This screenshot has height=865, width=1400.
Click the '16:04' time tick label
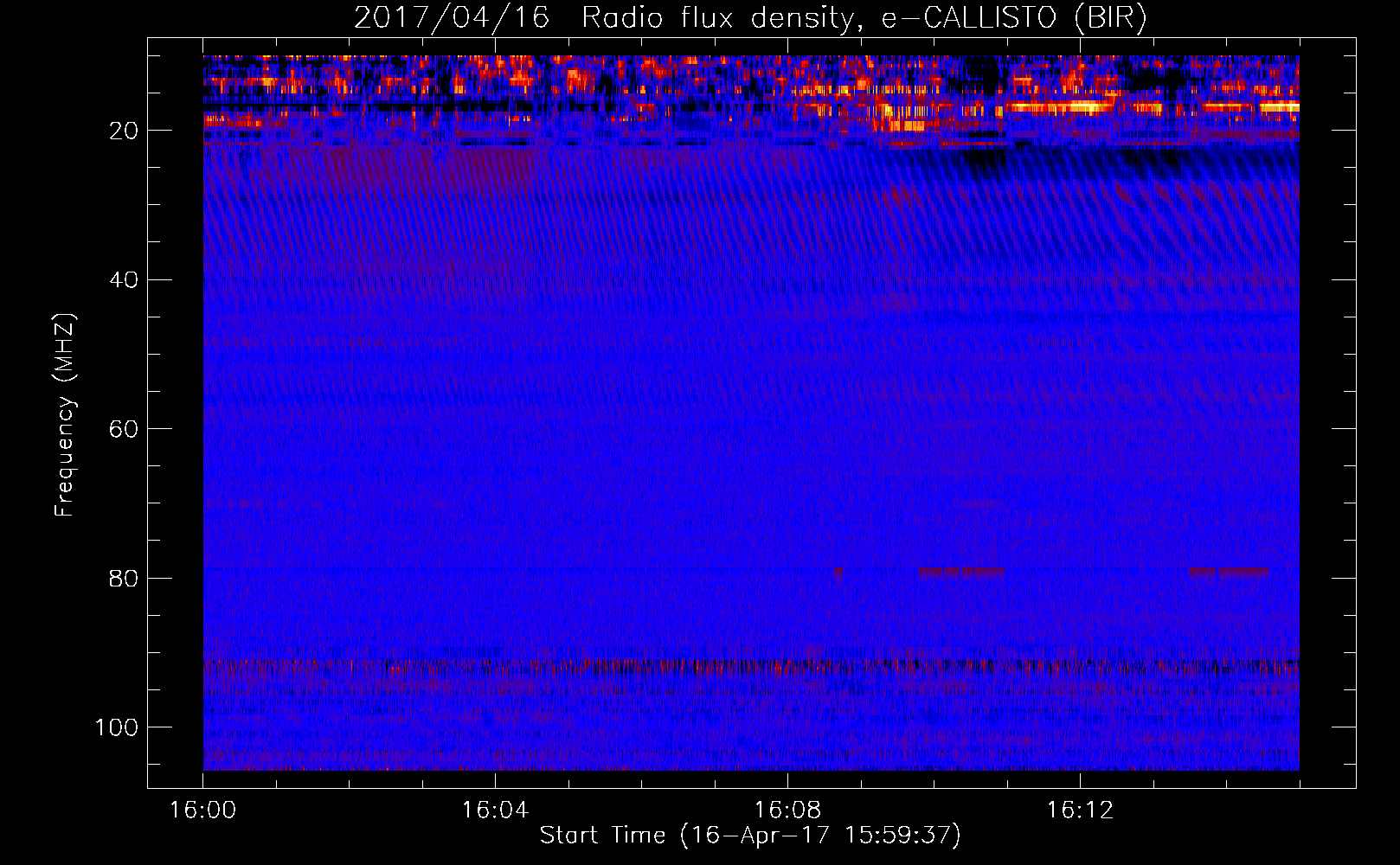495,811
